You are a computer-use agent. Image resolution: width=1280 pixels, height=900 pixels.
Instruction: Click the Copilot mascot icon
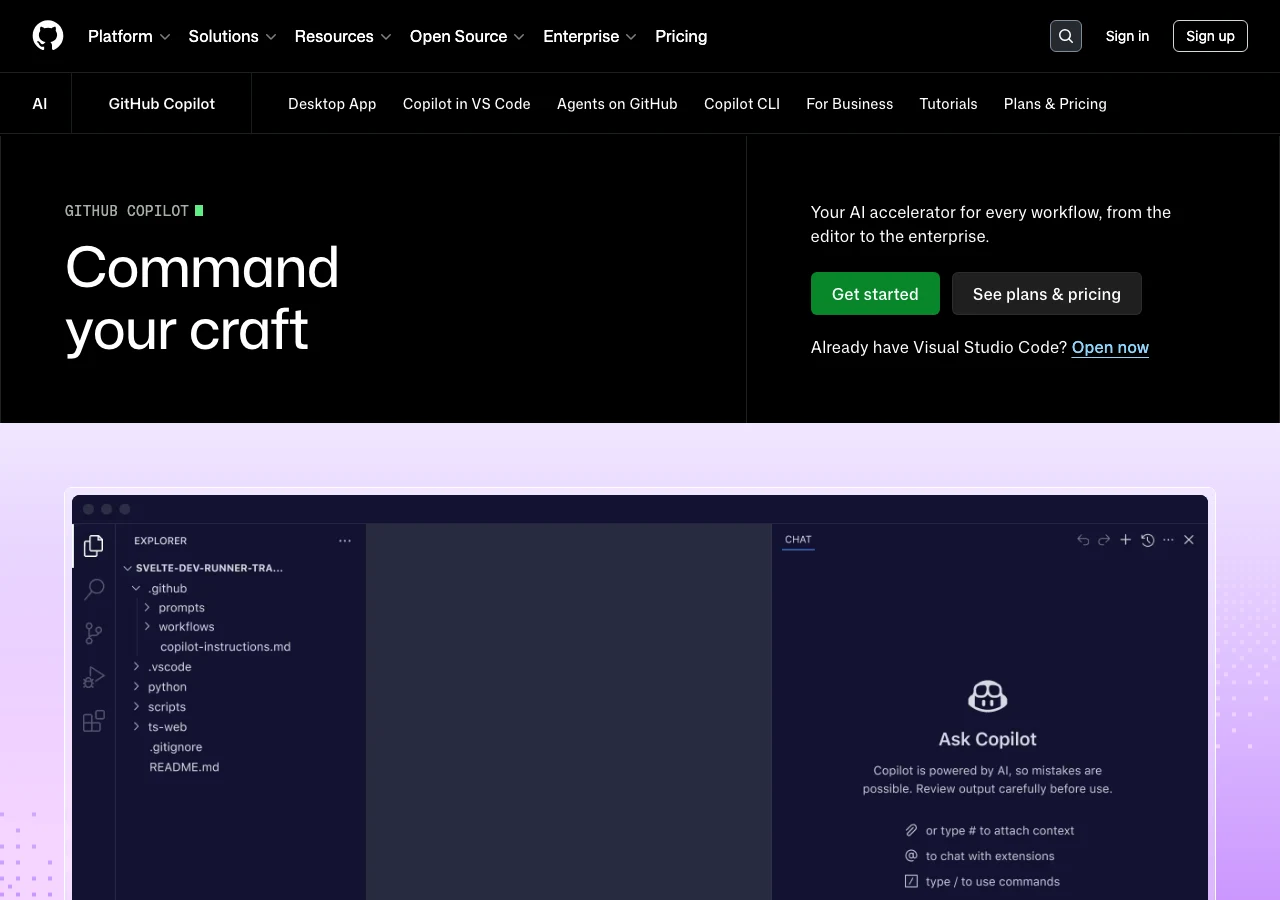[988, 696]
